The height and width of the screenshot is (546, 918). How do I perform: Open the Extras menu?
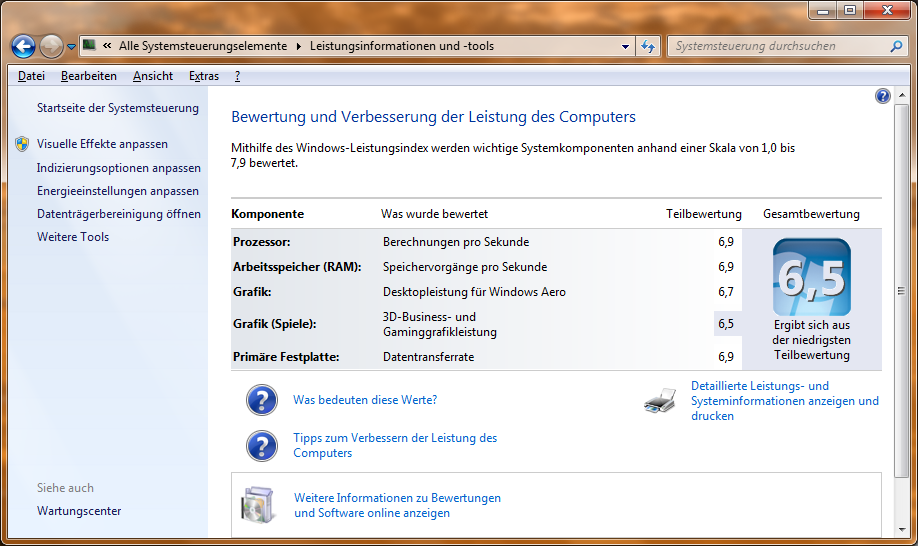coord(204,76)
